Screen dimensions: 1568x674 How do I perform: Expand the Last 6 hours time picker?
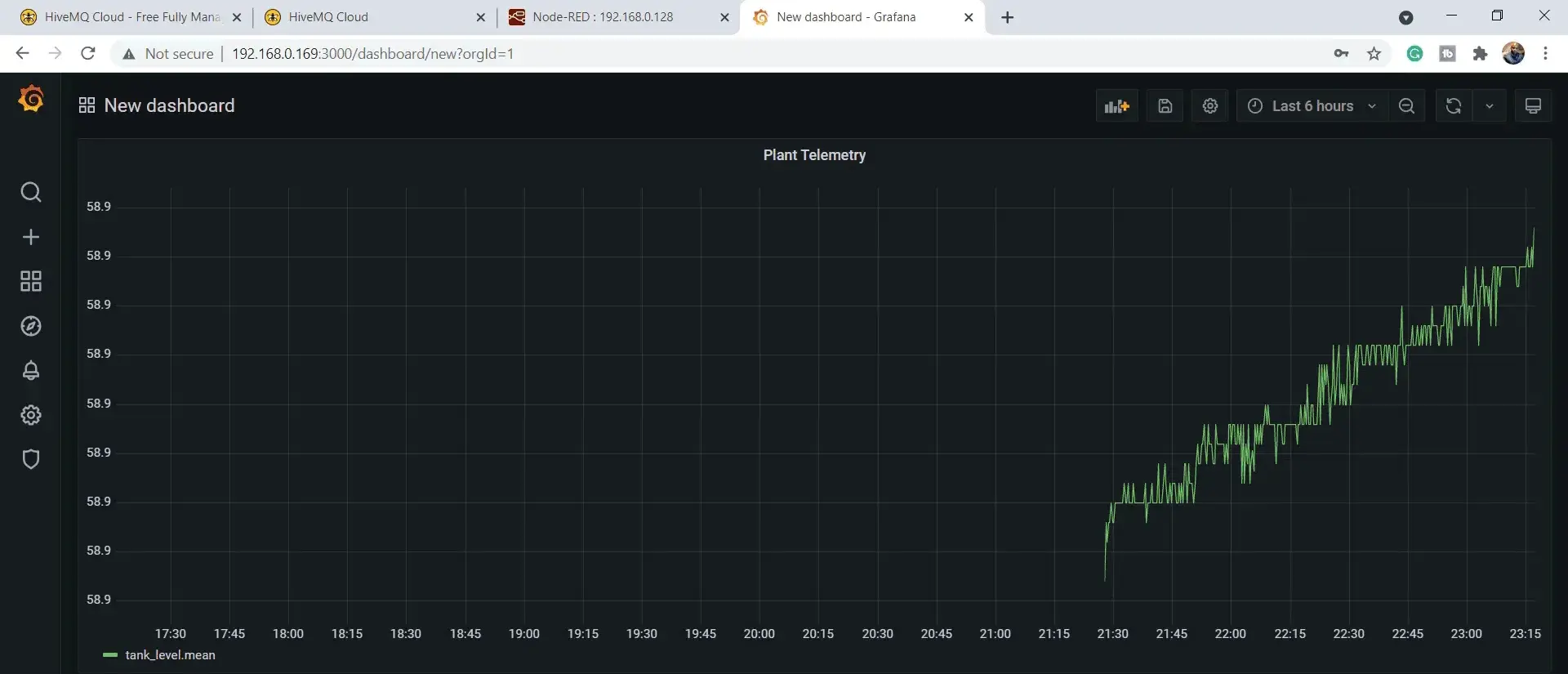click(1312, 106)
